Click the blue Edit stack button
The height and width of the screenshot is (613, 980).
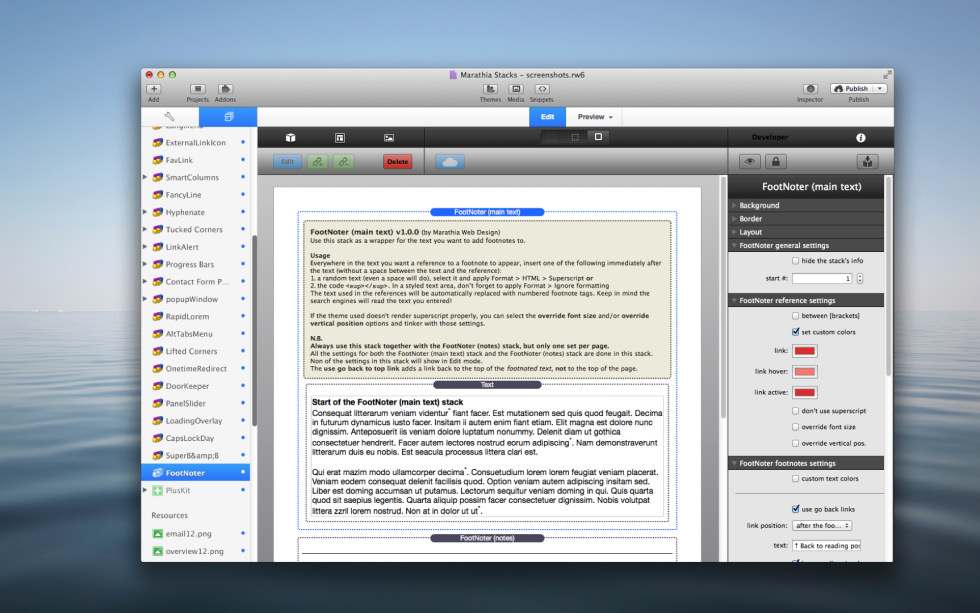coord(288,162)
